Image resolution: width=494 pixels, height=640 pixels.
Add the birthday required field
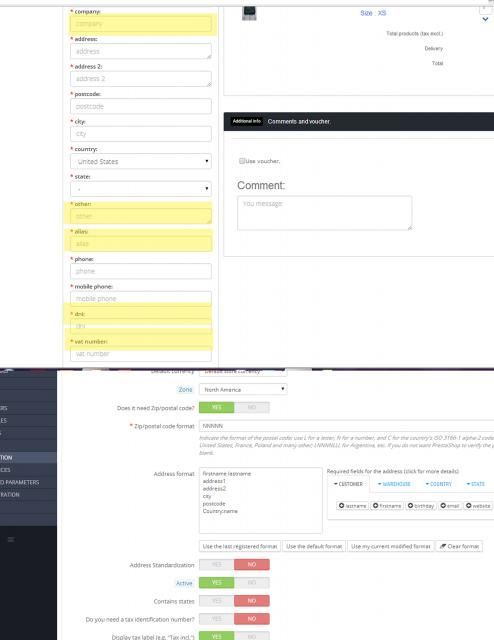pyautogui.click(x=421, y=506)
